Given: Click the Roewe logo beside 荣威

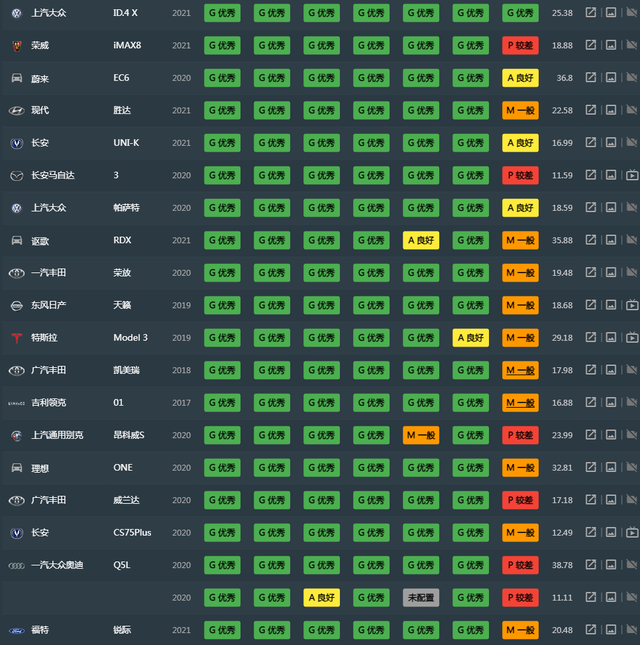Looking at the screenshot, I should tap(16, 46).
